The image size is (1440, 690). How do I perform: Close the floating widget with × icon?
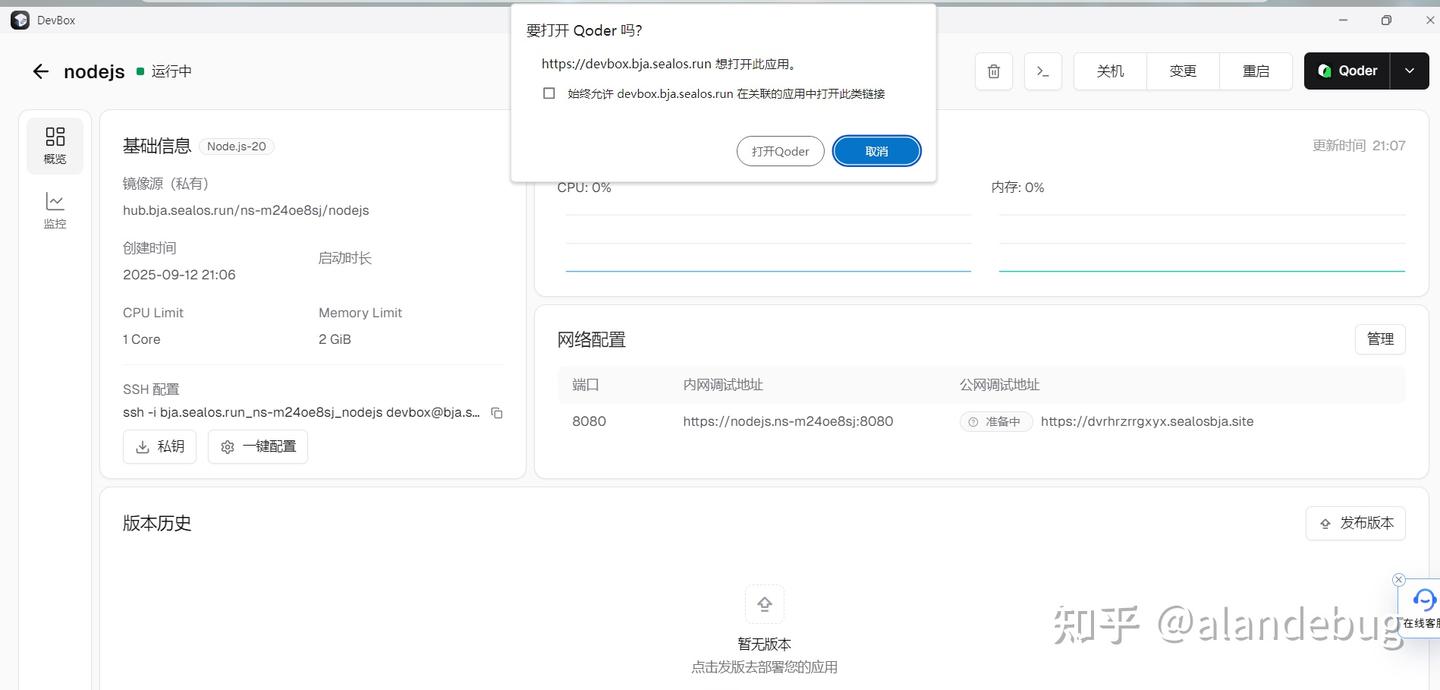[x=1398, y=579]
